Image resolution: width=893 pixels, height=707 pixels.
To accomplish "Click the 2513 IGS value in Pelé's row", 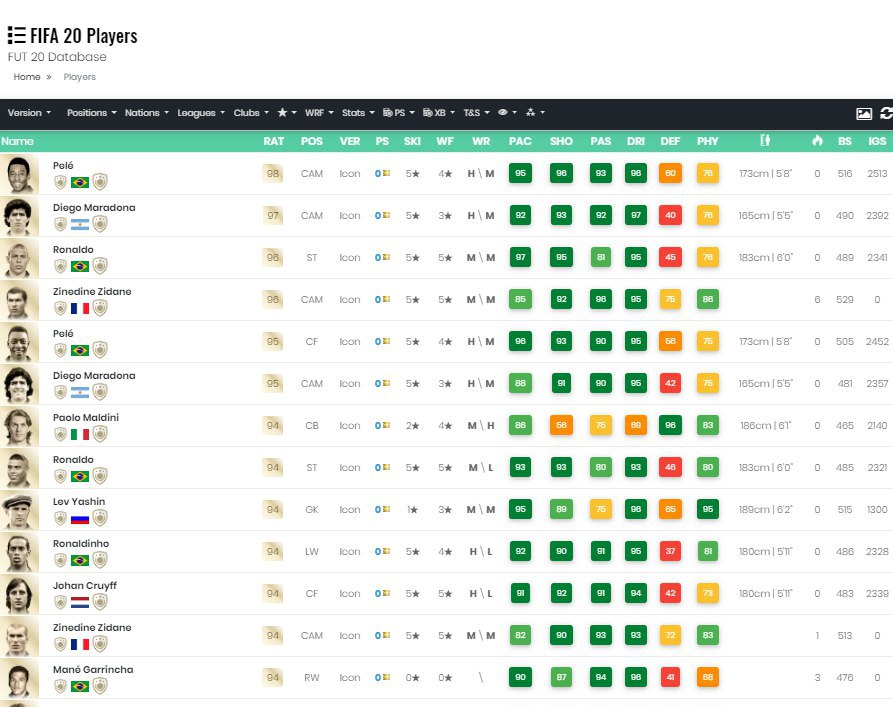I will (877, 174).
